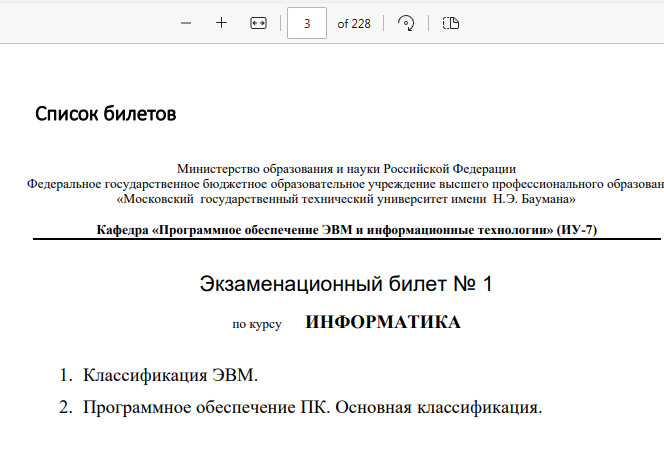Zoom in with the plus icon
The width and height of the screenshot is (664, 473).
point(221,23)
